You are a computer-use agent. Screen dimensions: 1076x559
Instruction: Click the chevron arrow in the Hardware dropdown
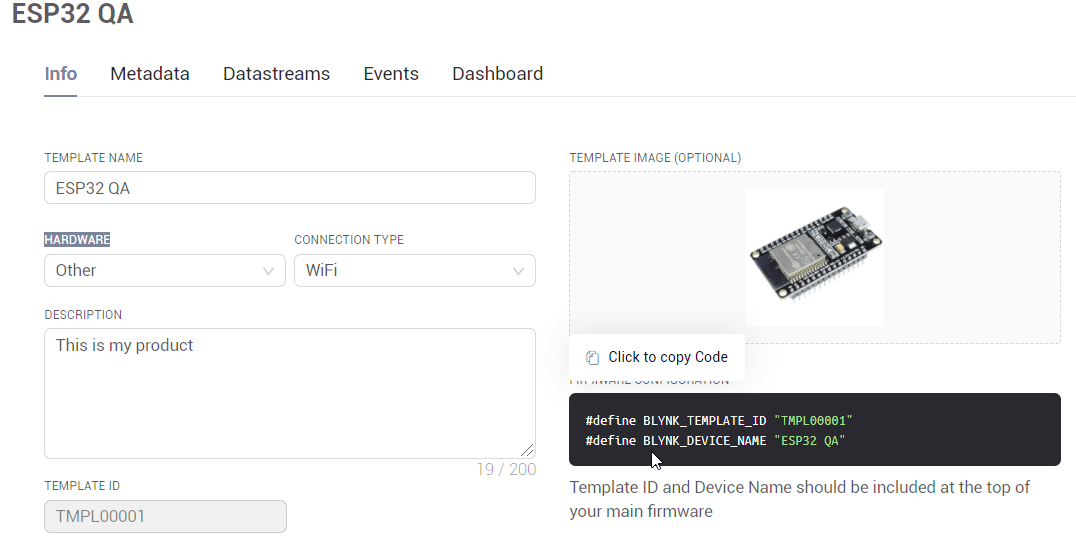pos(268,271)
